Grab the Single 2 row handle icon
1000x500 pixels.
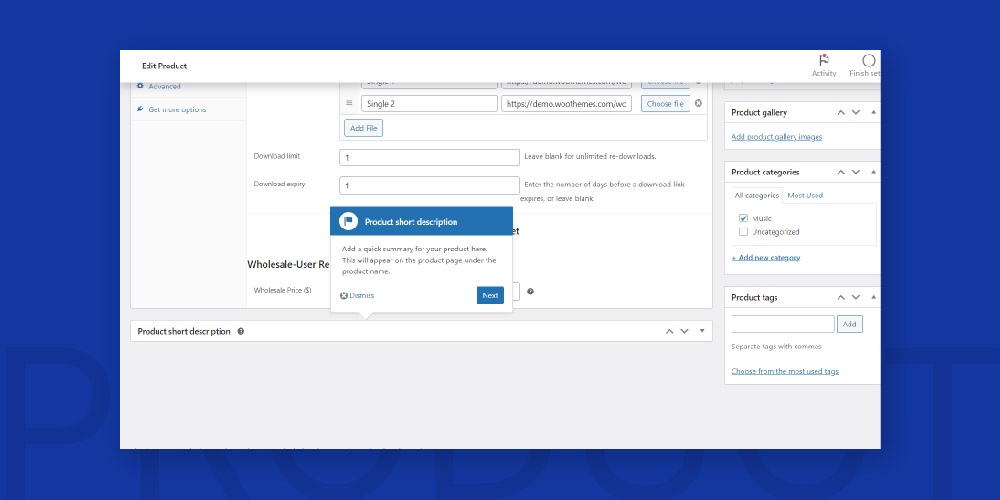(349, 103)
